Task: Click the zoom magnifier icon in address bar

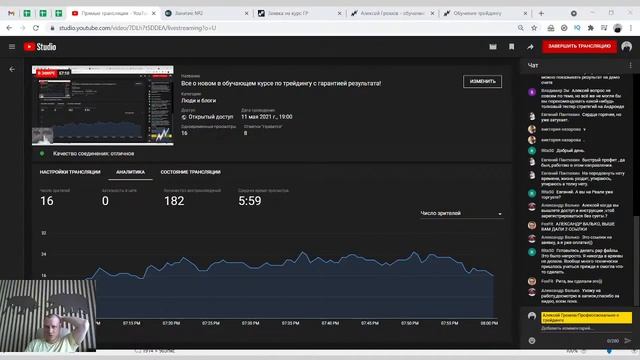Action: [520, 28]
